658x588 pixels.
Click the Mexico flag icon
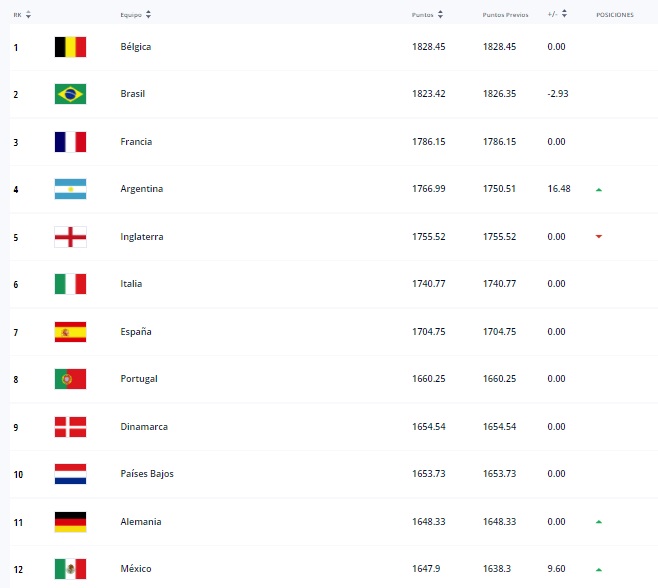pyautogui.click(x=70, y=569)
